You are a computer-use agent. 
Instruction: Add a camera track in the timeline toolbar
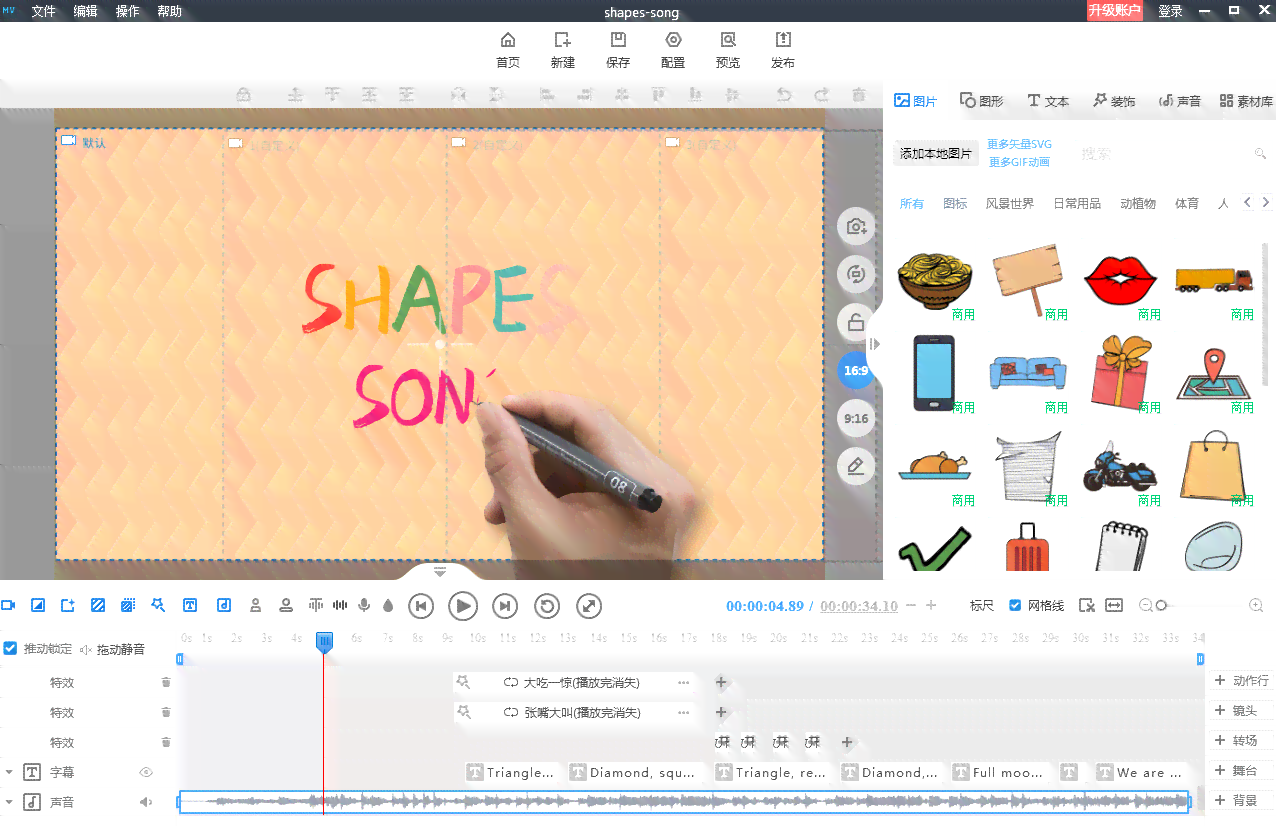click(9, 605)
